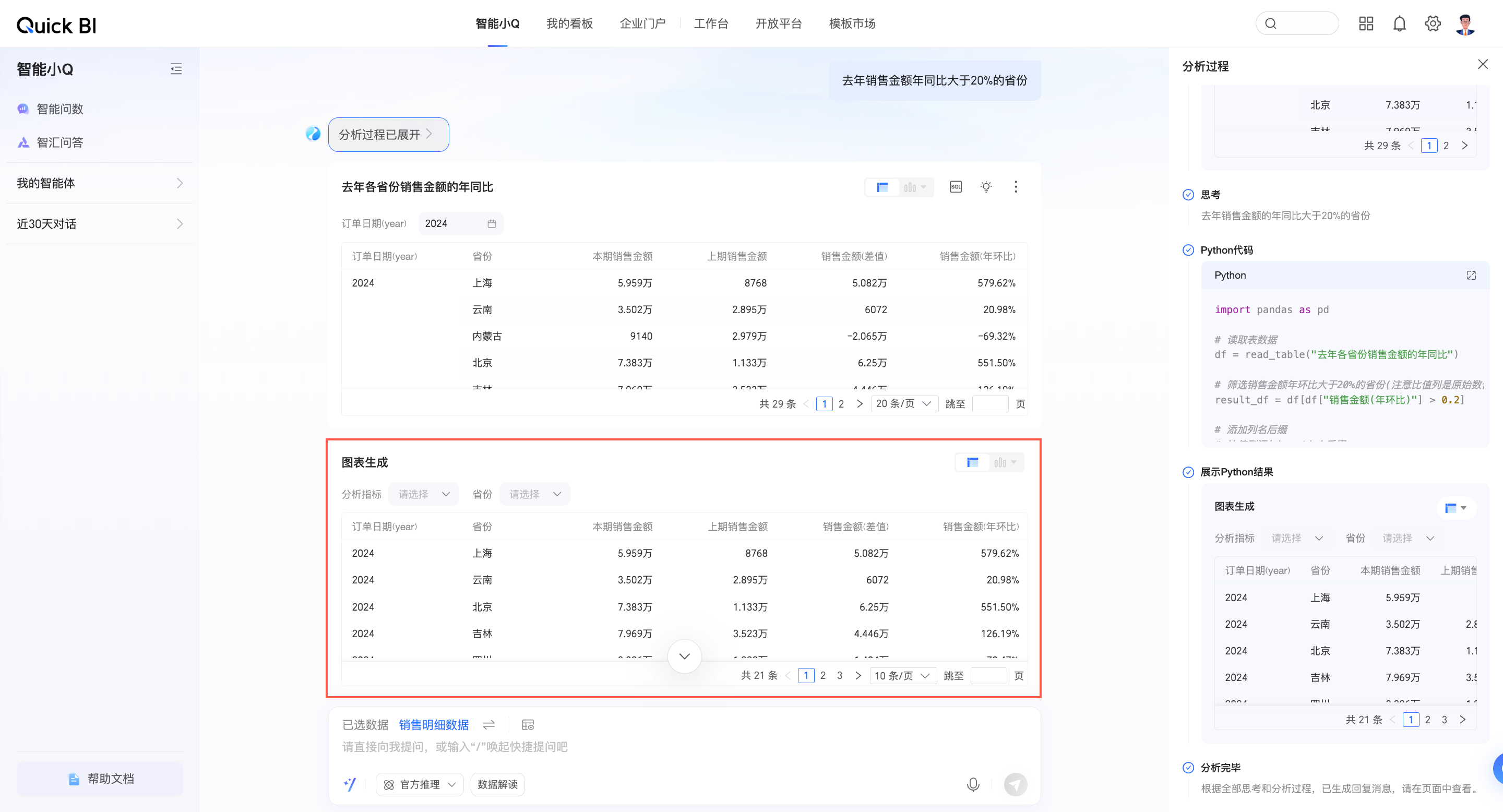Open 模板市场 in top navigation
The image size is (1503, 812).
(x=852, y=24)
